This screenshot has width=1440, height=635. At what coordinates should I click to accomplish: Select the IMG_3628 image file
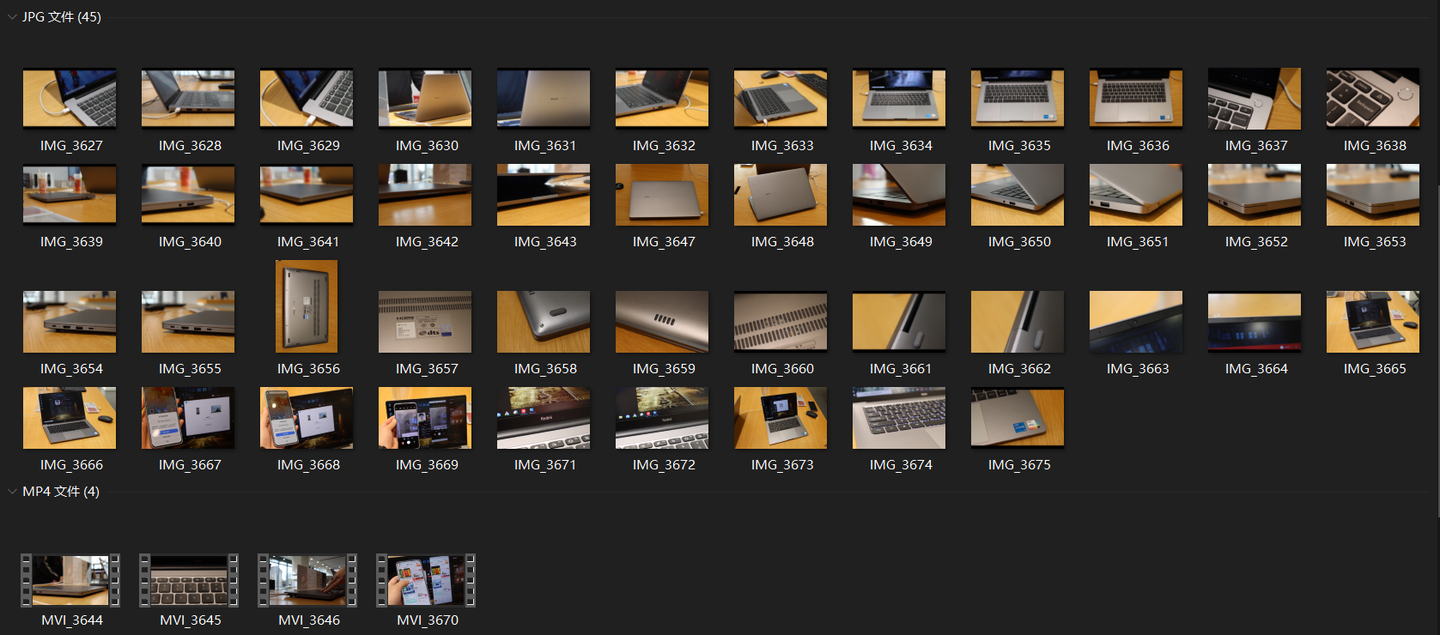click(188, 98)
